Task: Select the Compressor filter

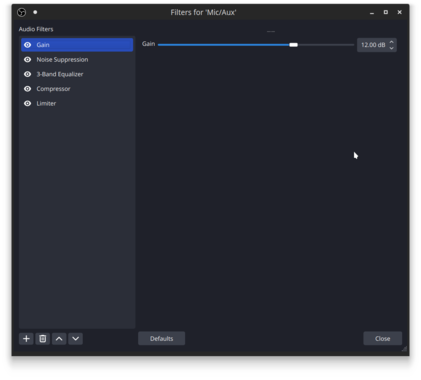Action: 77,89
